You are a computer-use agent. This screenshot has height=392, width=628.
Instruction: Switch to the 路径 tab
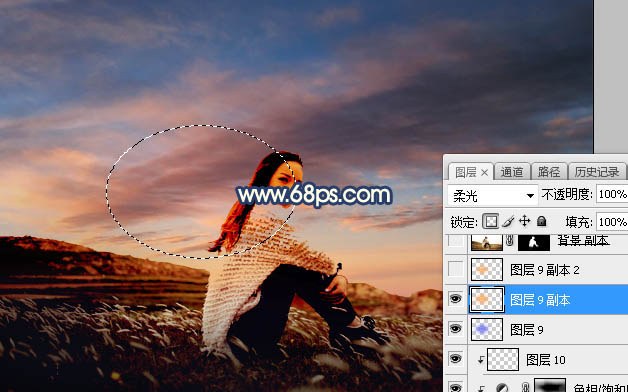click(548, 172)
